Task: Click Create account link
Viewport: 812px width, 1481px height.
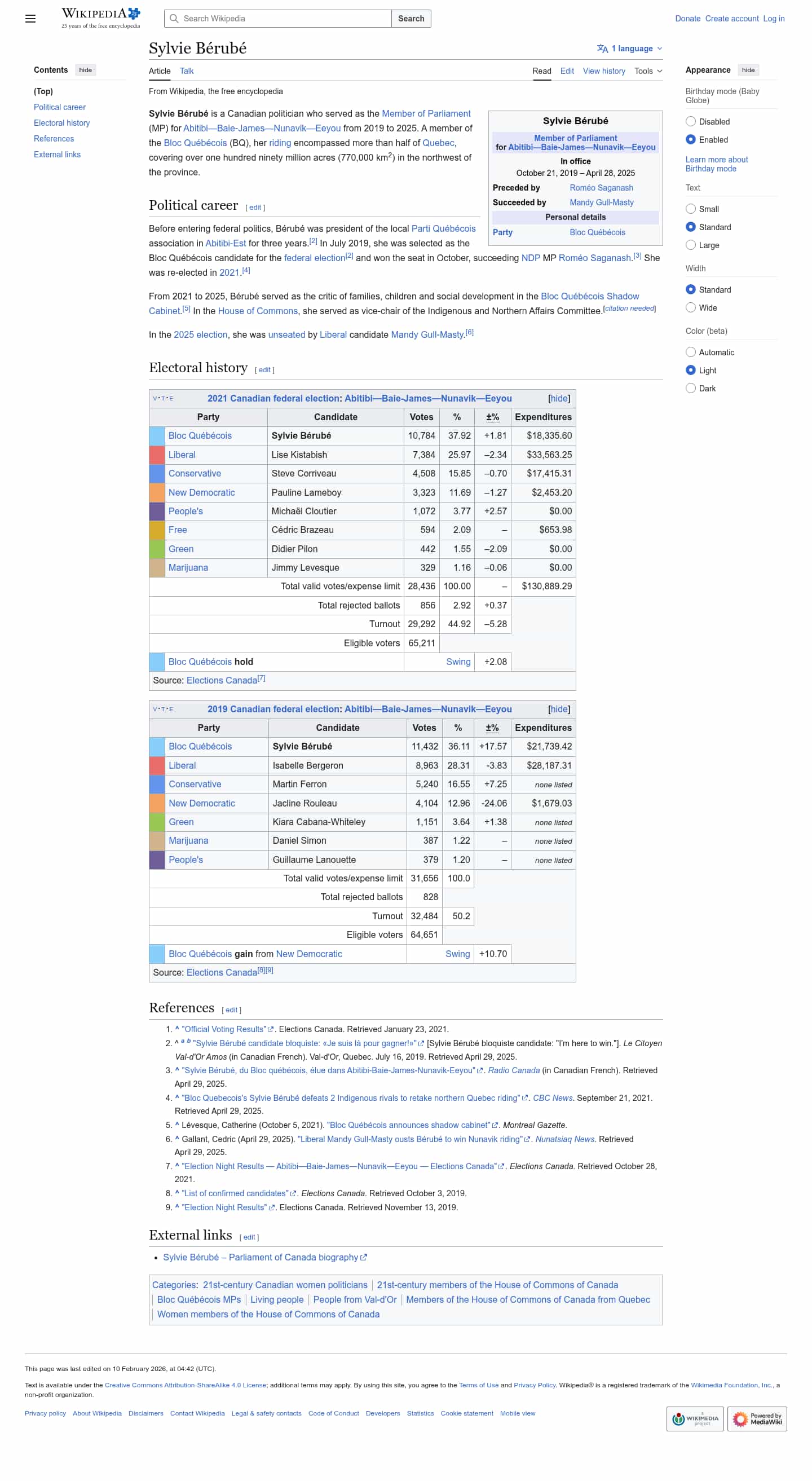Action: pos(732,19)
